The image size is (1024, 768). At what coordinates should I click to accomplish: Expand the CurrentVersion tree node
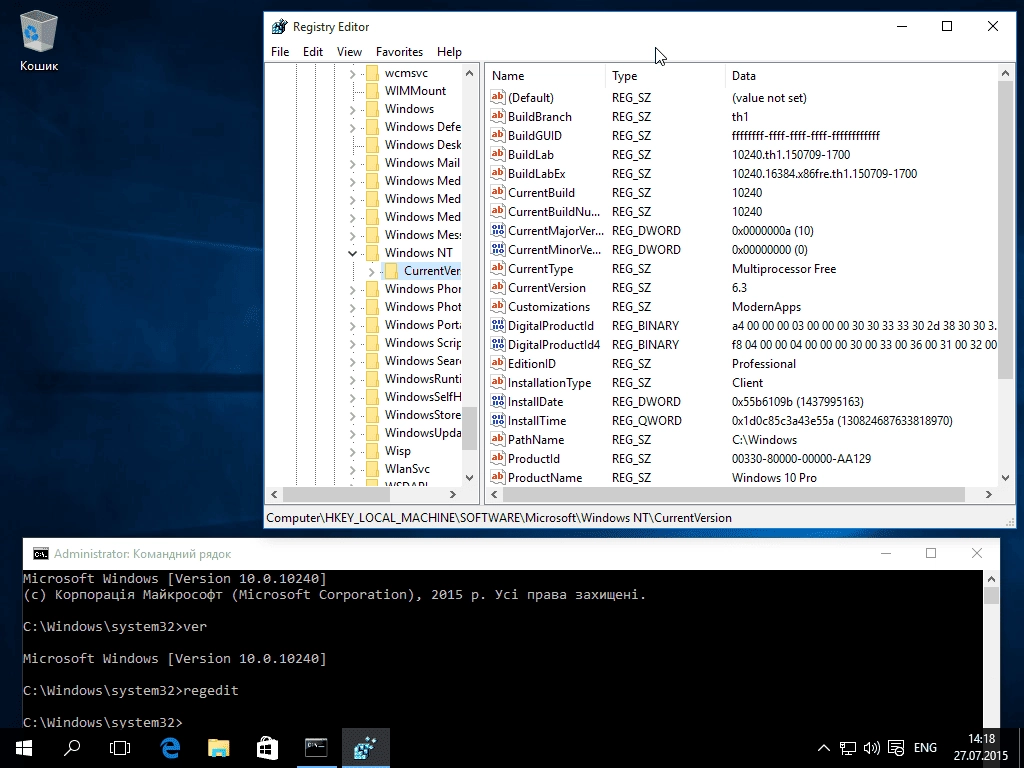point(372,271)
